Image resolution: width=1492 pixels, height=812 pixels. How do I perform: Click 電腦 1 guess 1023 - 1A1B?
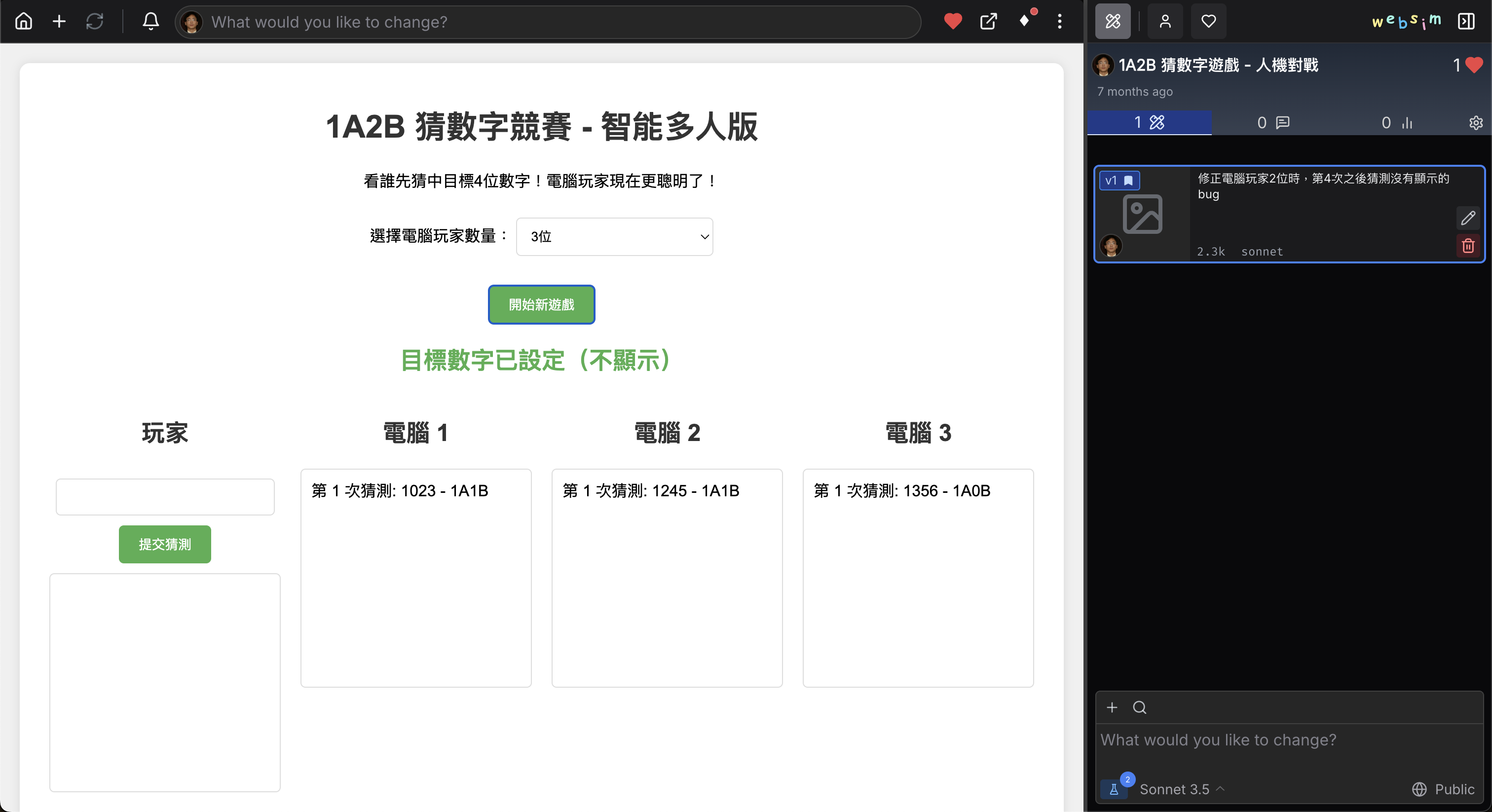(400, 491)
